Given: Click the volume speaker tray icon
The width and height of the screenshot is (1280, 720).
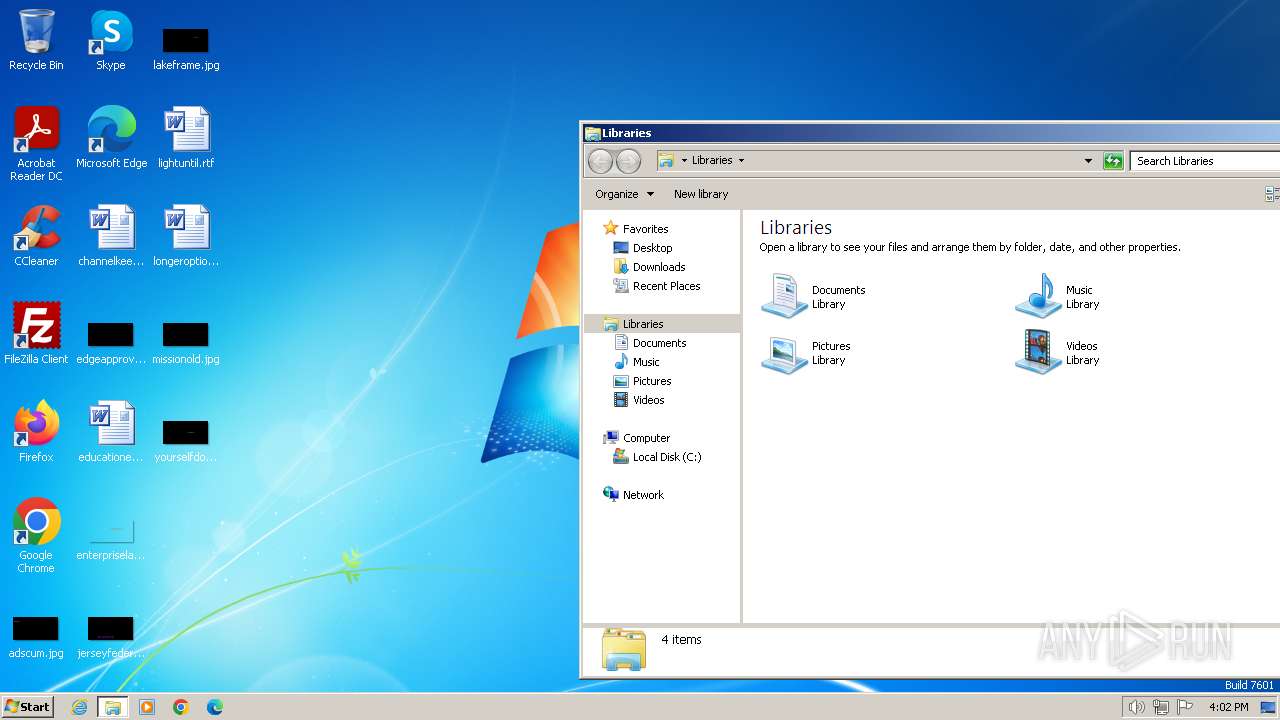Looking at the screenshot, I should tap(1136, 707).
